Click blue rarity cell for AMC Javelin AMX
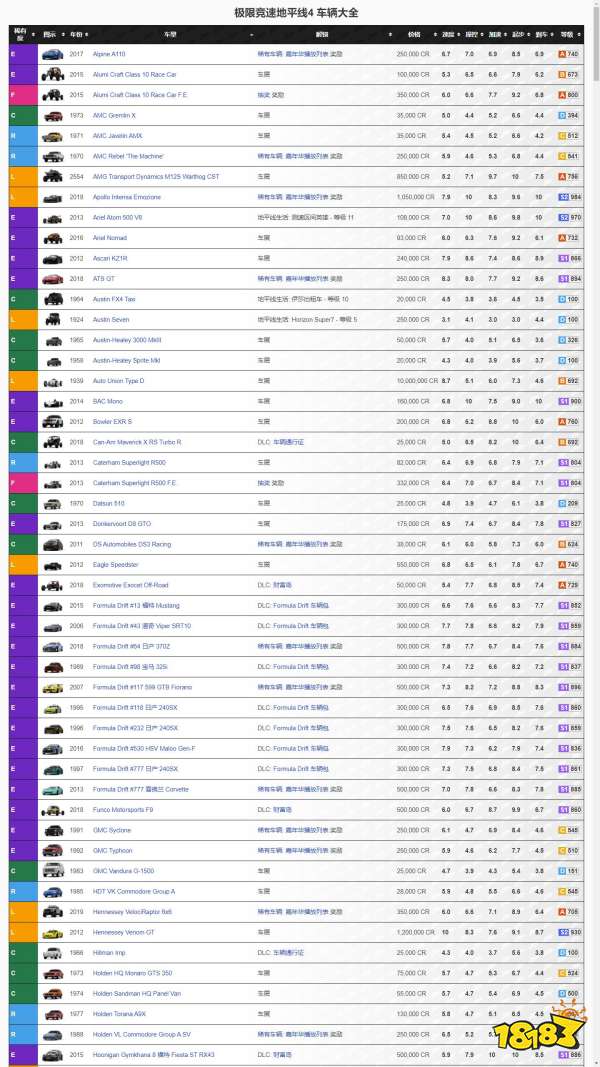This screenshot has width=600, height=1067. coord(23,136)
